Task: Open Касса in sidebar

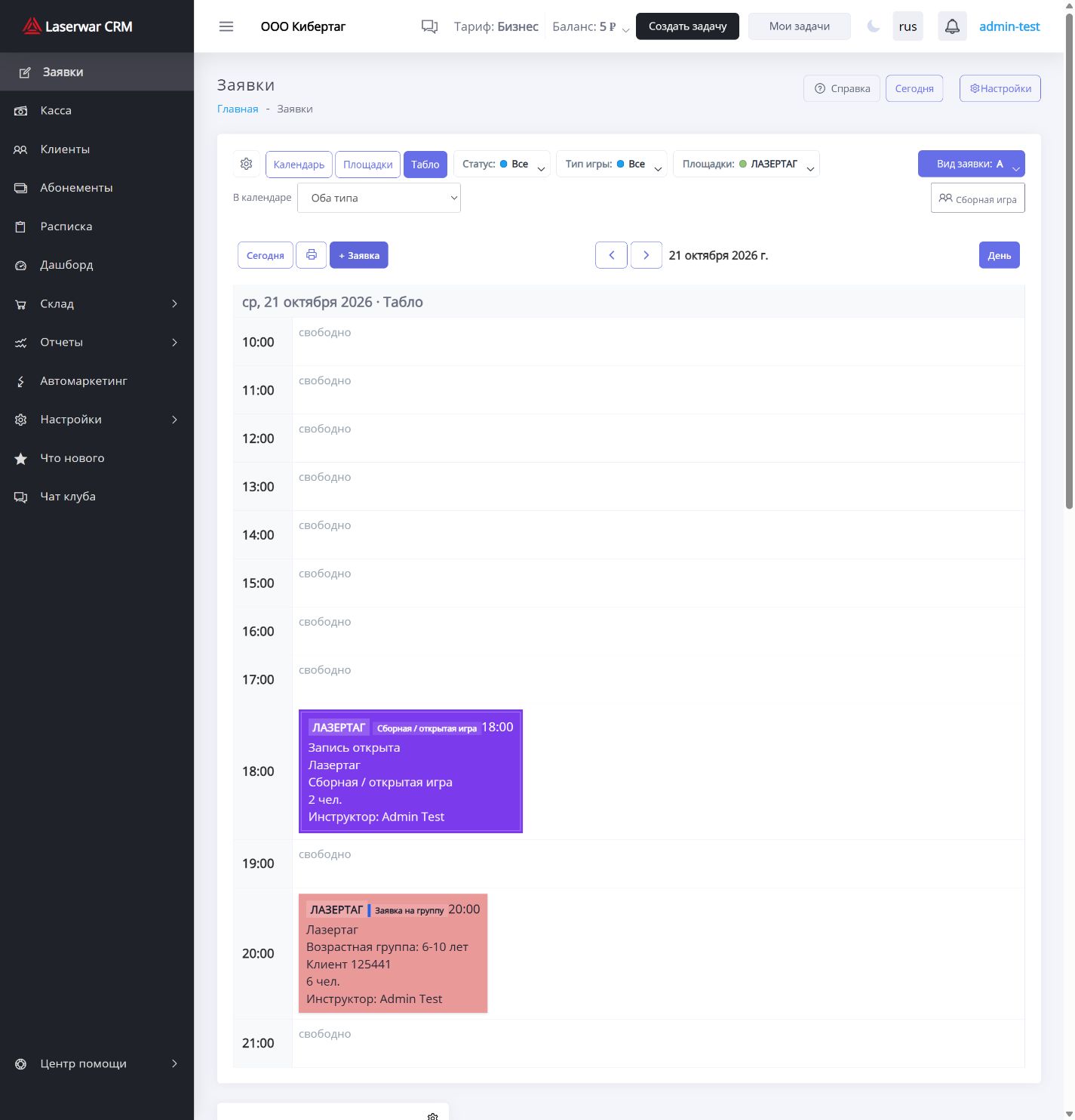Action: (97, 110)
